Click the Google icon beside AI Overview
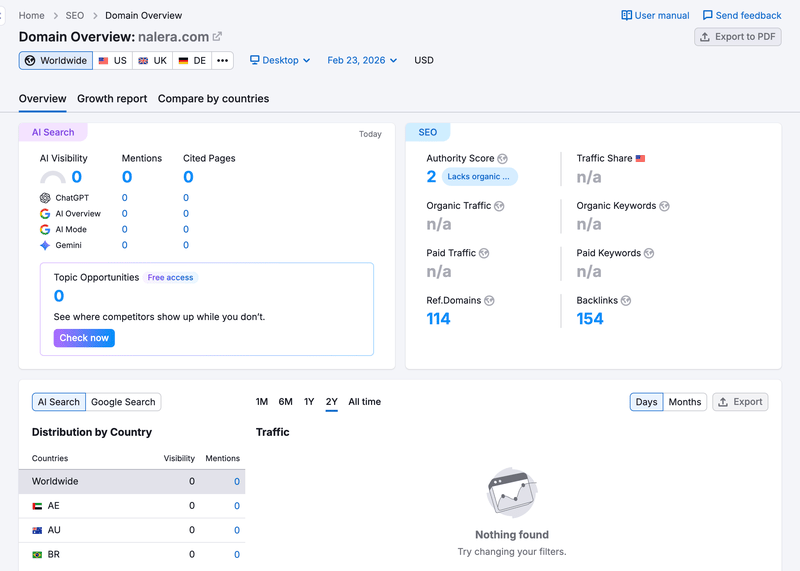Screen dimensions: 800x571 point(45,213)
